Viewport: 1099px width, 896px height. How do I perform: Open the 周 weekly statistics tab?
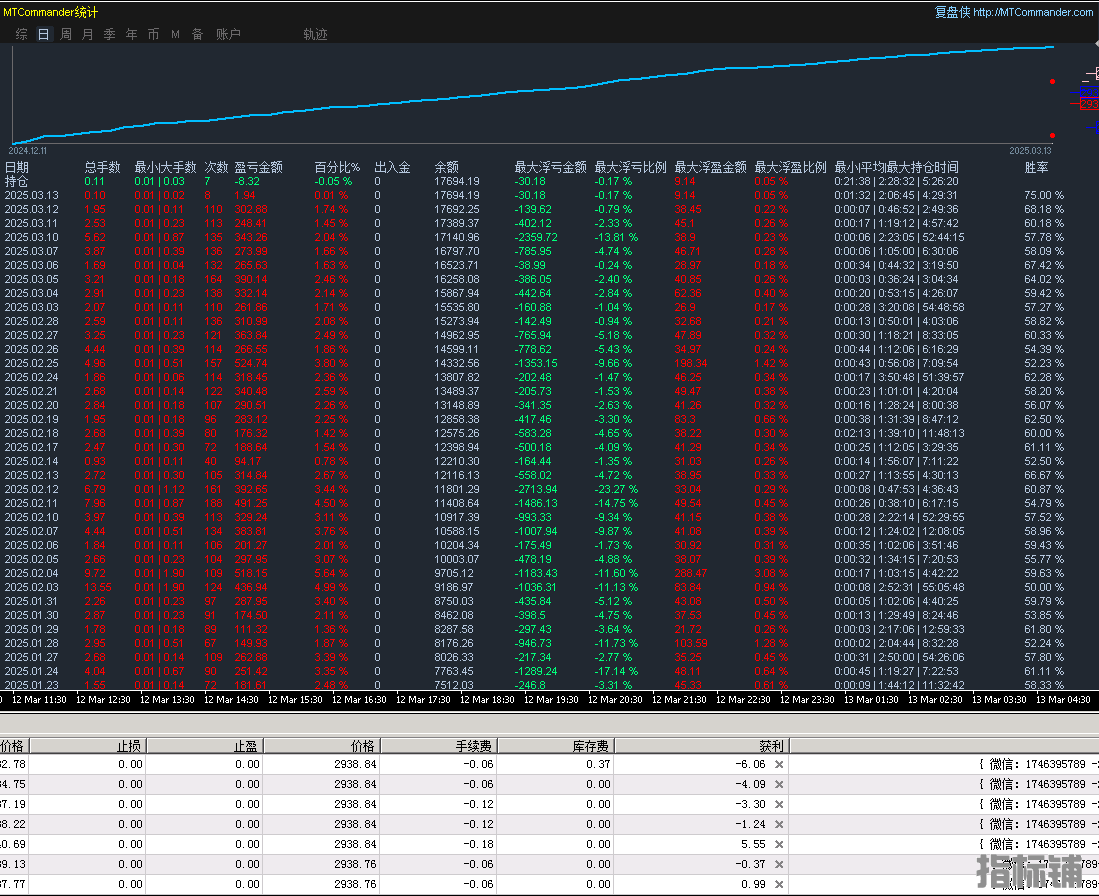(66, 34)
